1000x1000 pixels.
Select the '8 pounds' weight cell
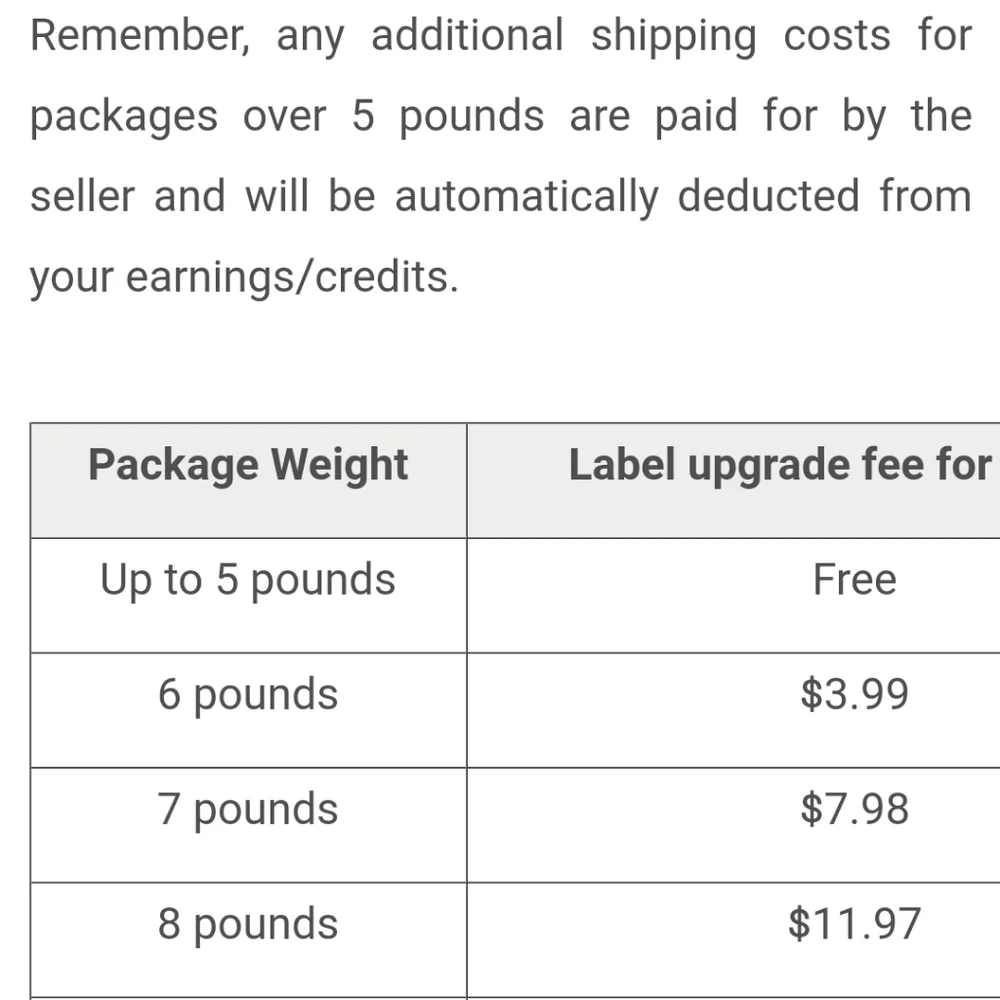tap(248, 939)
